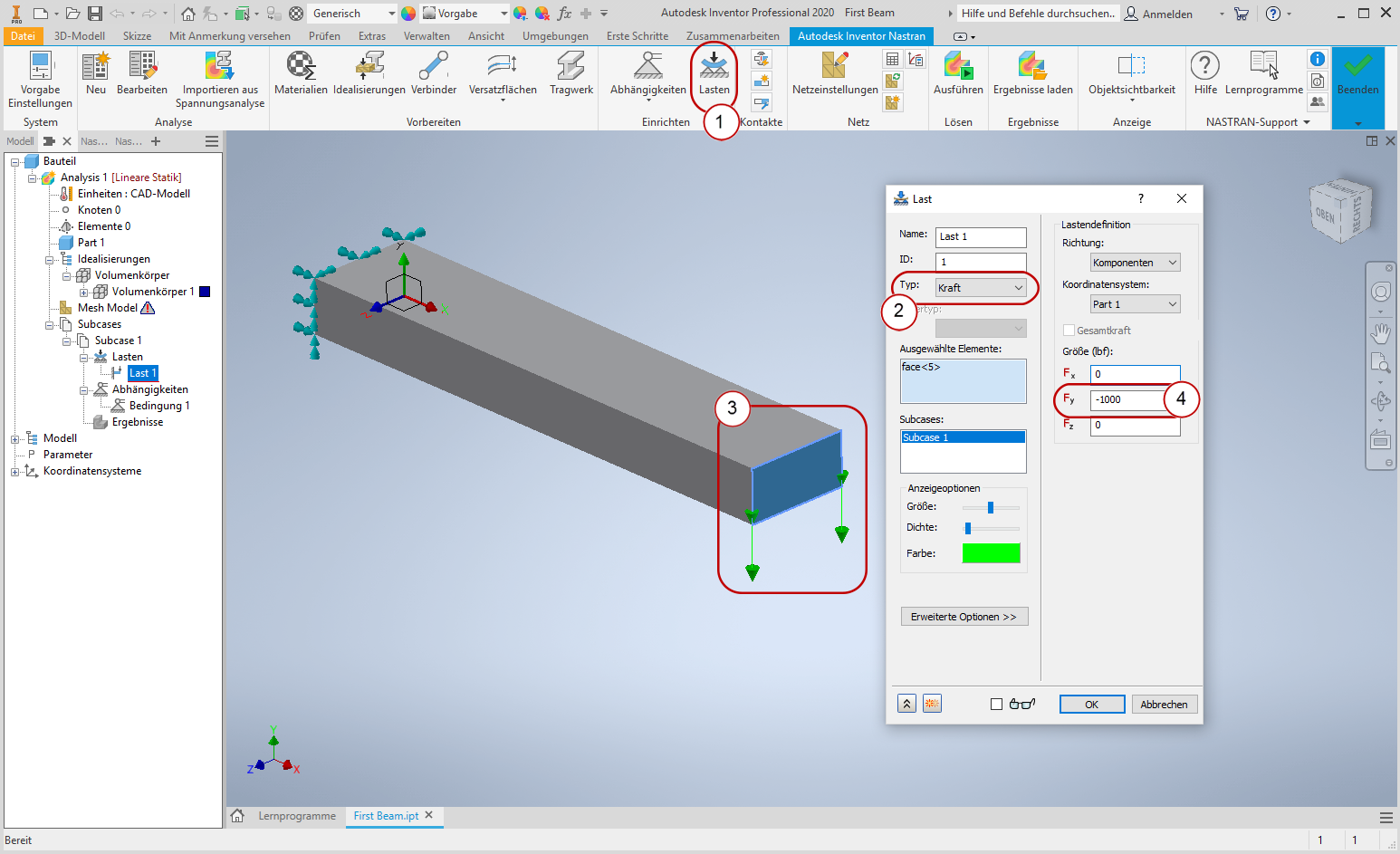The height and width of the screenshot is (854, 1400).
Task: Click the shopping cart icon
Action: point(1242,14)
